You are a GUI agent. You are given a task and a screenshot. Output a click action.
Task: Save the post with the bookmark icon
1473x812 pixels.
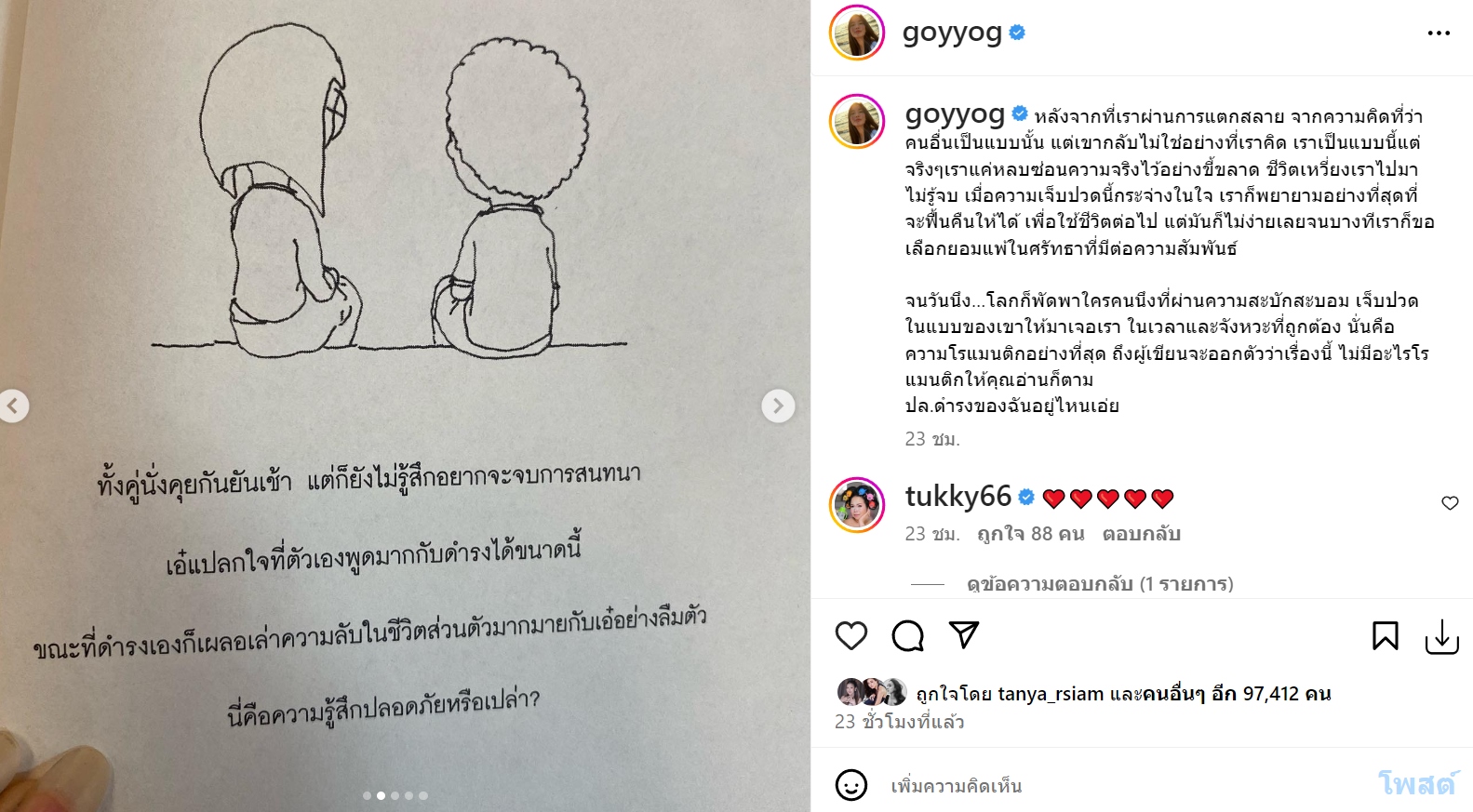click(1385, 636)
